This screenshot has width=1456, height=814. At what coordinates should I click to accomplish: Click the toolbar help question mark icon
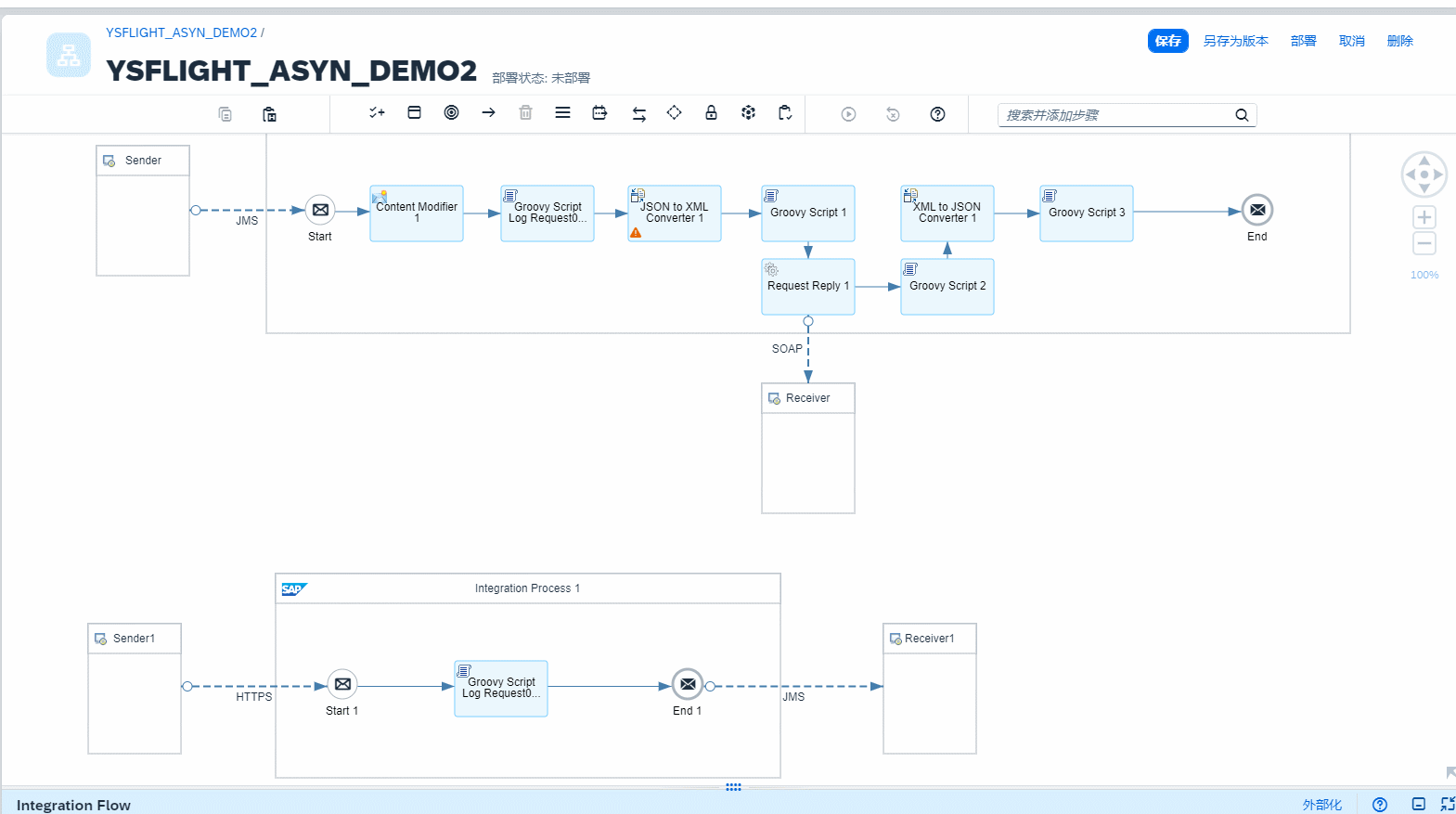tap(937, 114)
